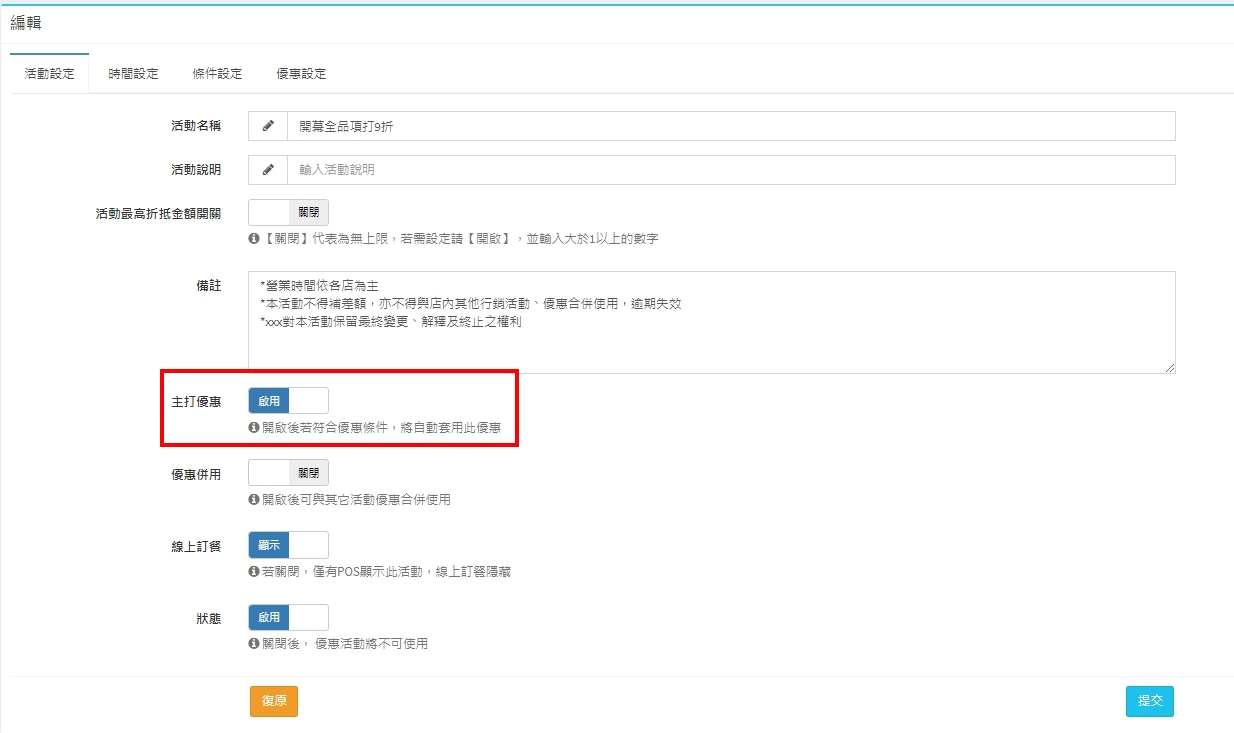Click the 活動名稱 text field
Screen dimensions: 1234x733
point(730,126)
